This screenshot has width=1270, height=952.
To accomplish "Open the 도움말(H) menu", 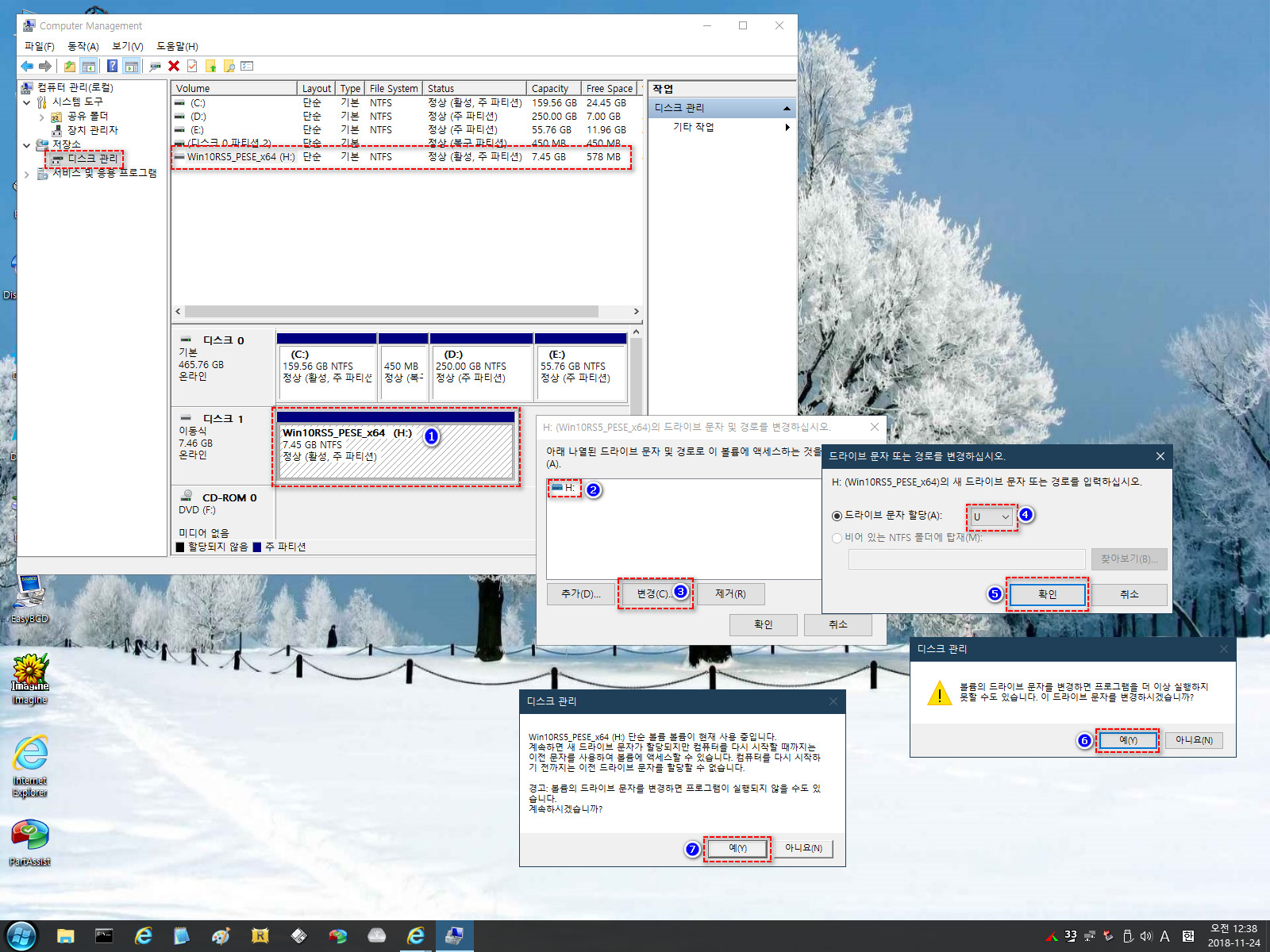I will point(177,46).
